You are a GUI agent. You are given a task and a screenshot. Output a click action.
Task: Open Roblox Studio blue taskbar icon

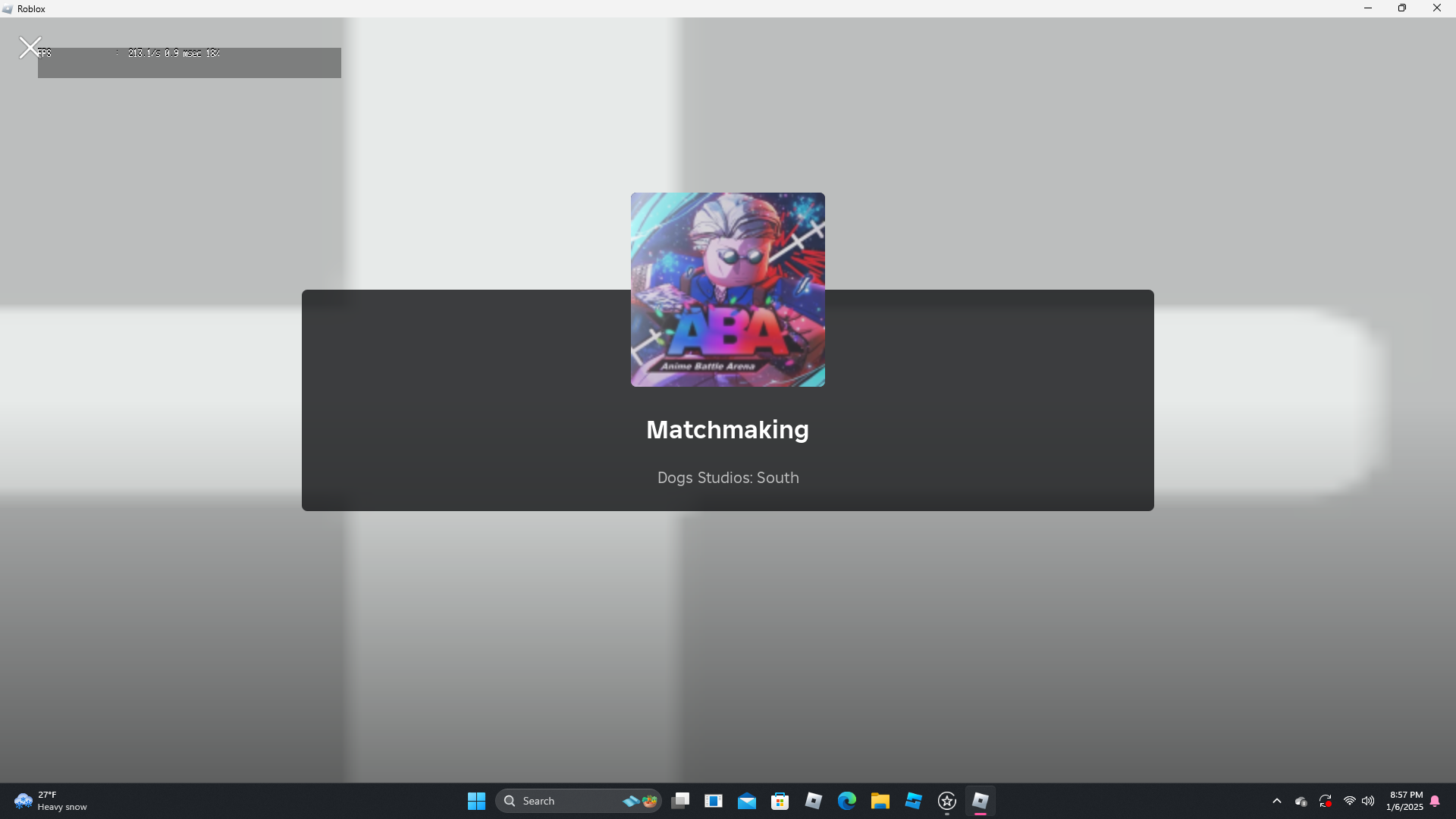click(x=913, y=801)
